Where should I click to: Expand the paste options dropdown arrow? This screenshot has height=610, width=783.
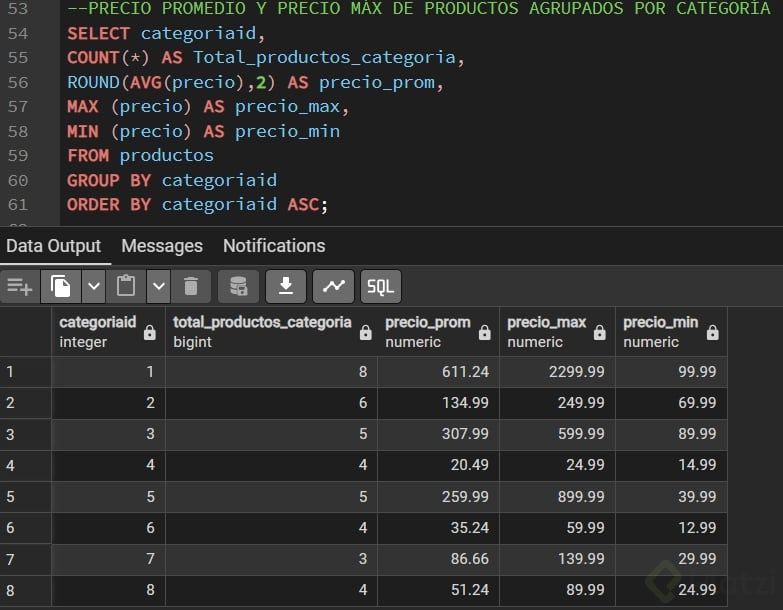click(158, 287)
